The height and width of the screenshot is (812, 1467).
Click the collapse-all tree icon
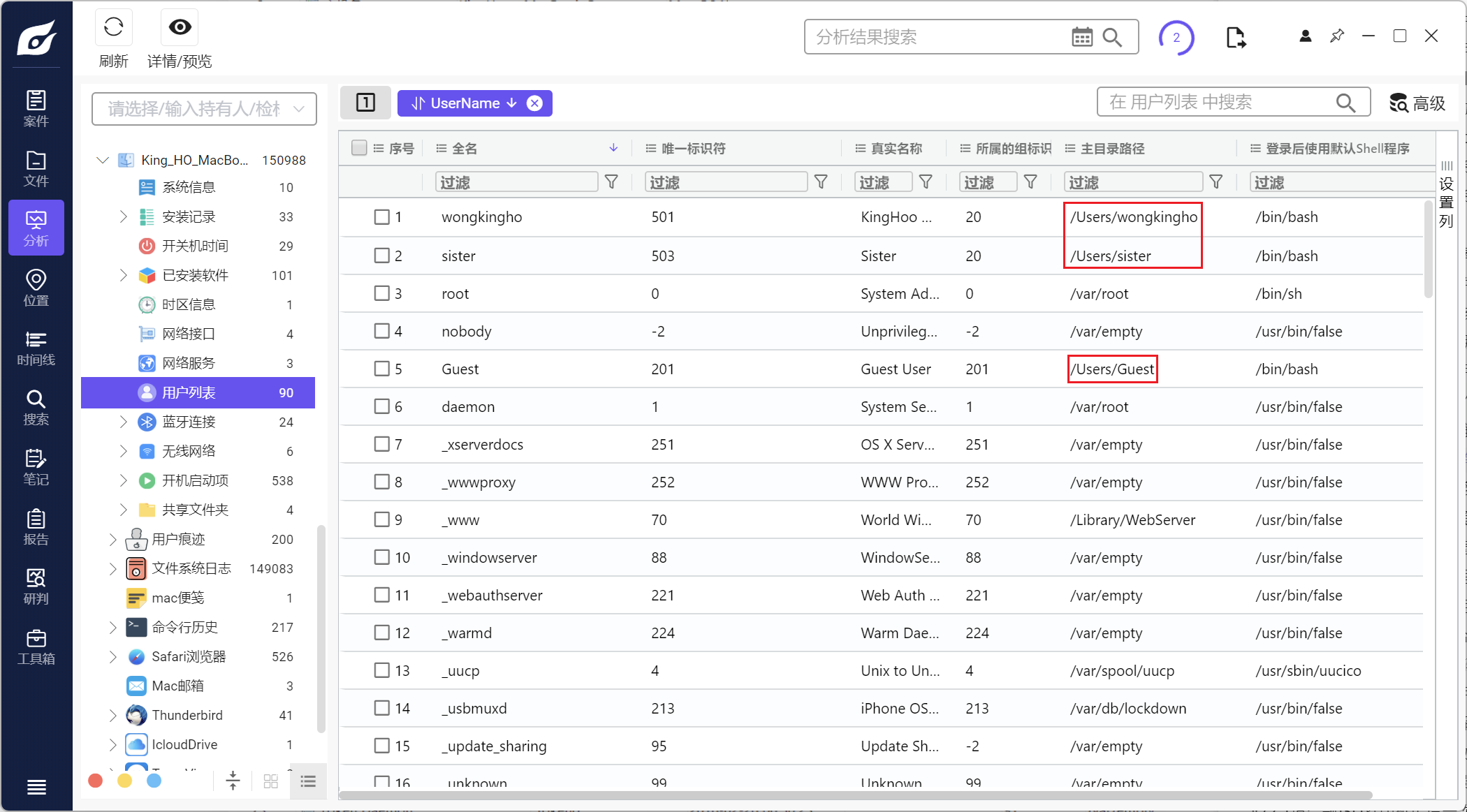click(x=233, y=781)
